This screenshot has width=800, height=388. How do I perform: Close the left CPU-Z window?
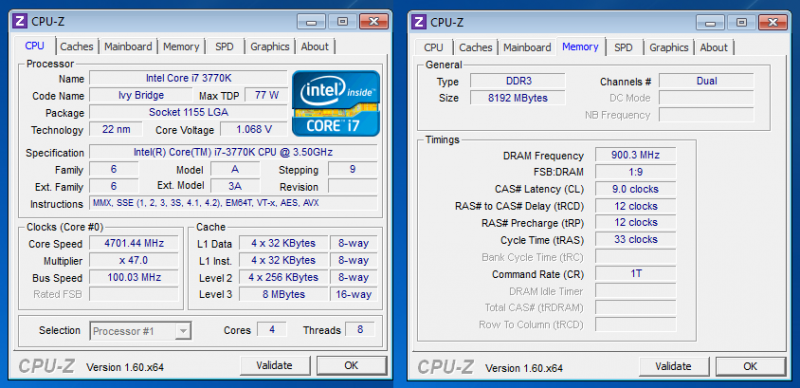coord(373,22)
